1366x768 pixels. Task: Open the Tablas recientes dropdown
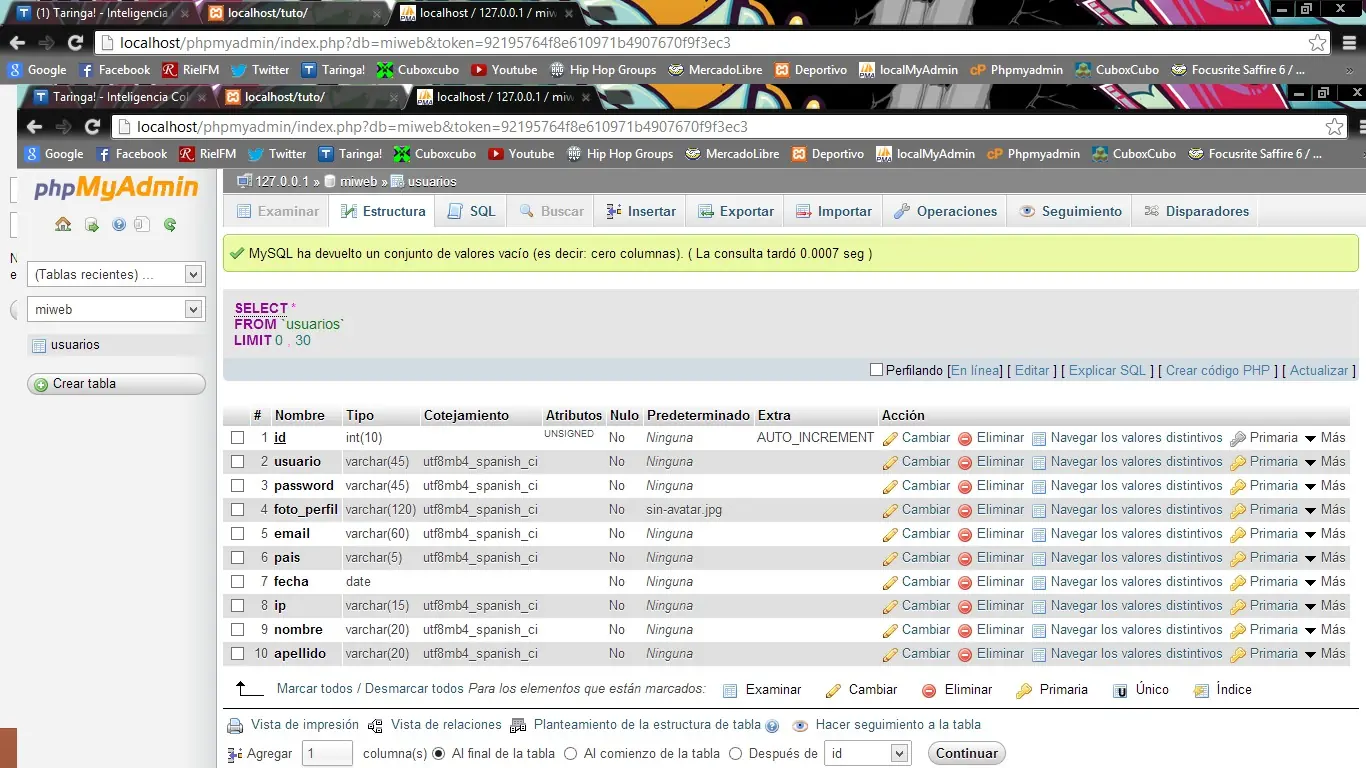click(x=116, y=275)
